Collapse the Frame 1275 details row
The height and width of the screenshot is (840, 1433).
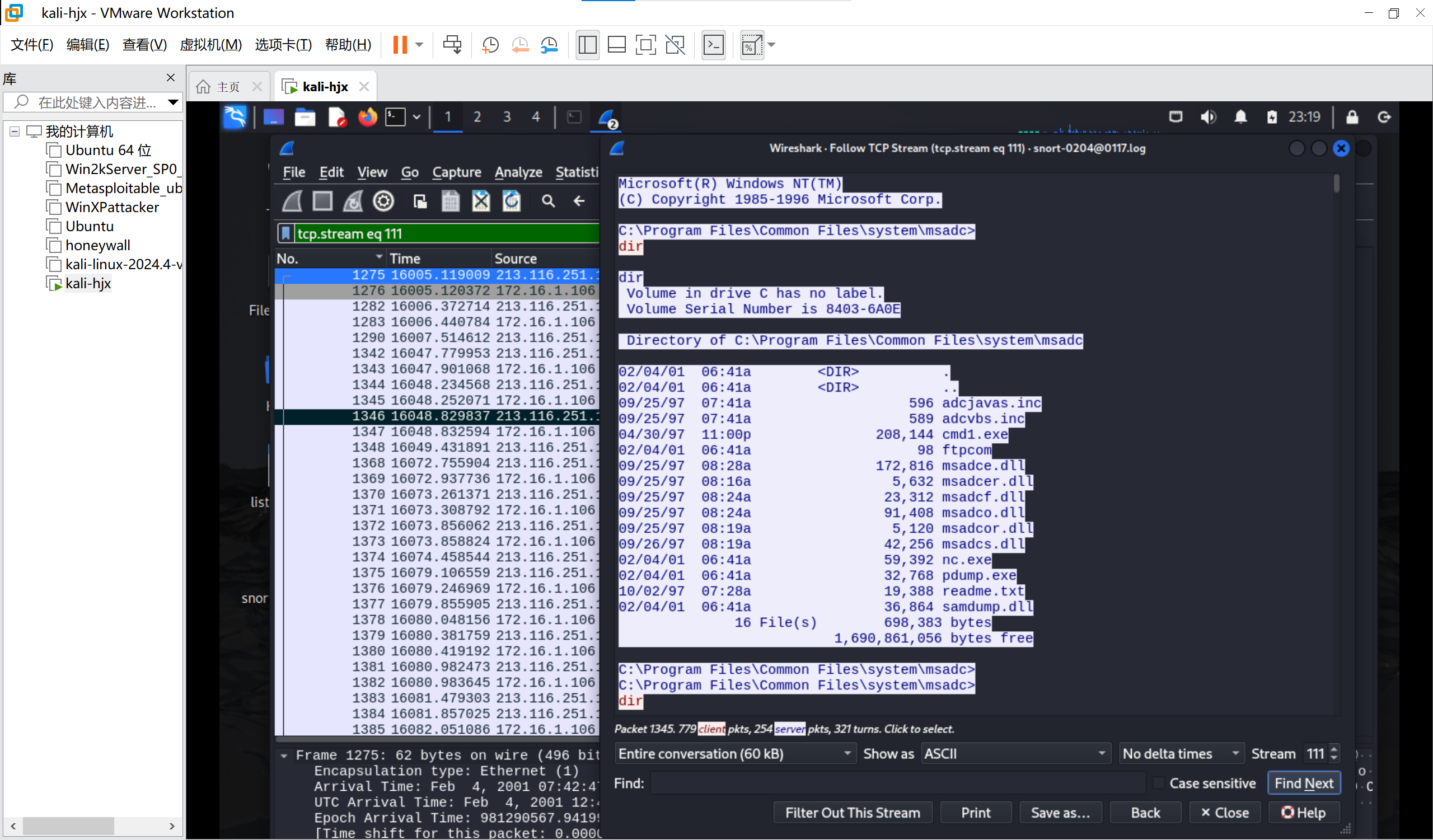[284, 755]
